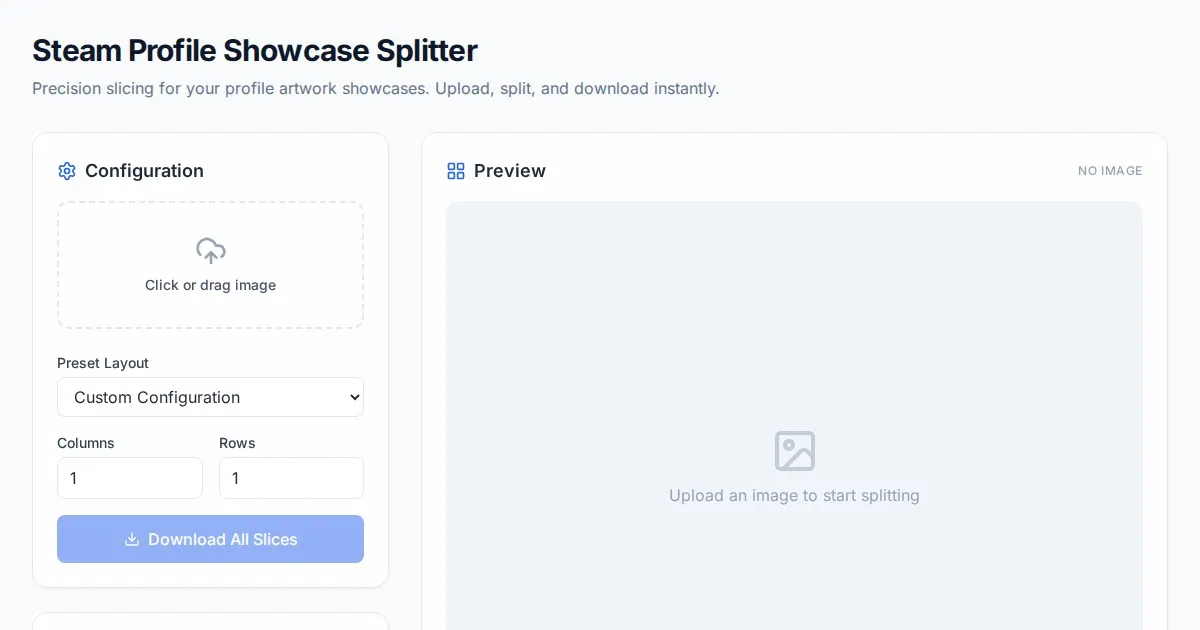Click the Rows field label
This screenshot has height=630, width=1200.
click(237, 443)
